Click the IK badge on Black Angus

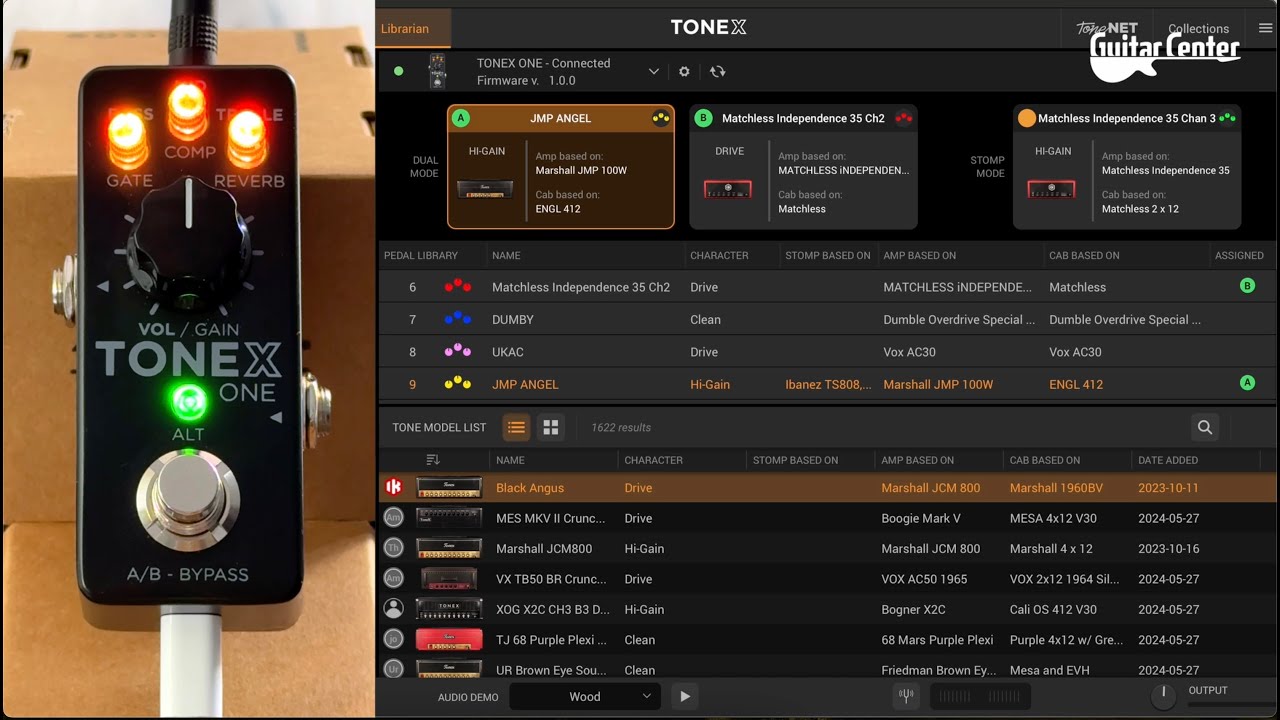(x=394, y=488)
